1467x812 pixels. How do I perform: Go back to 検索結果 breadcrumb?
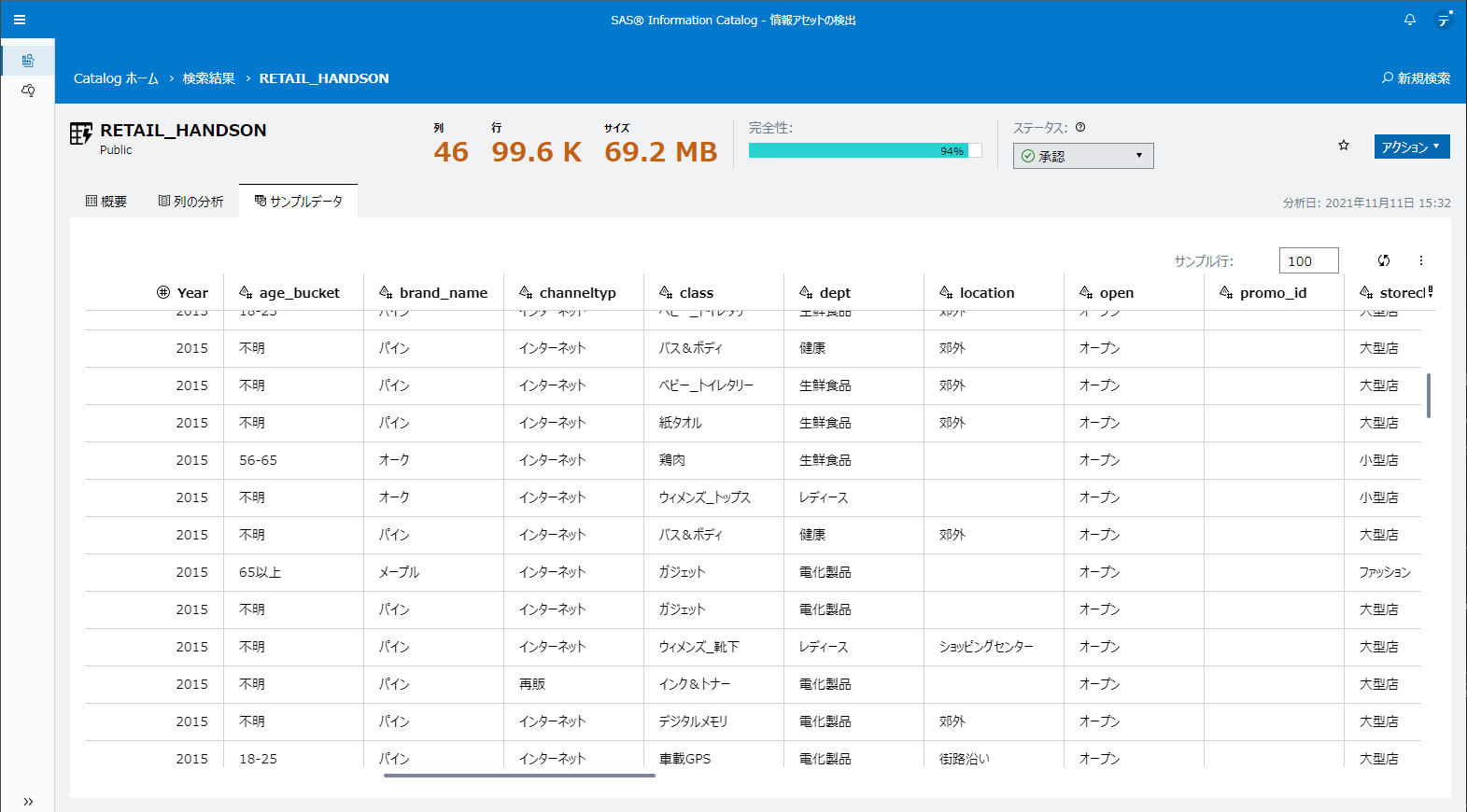tap(208, 78)
